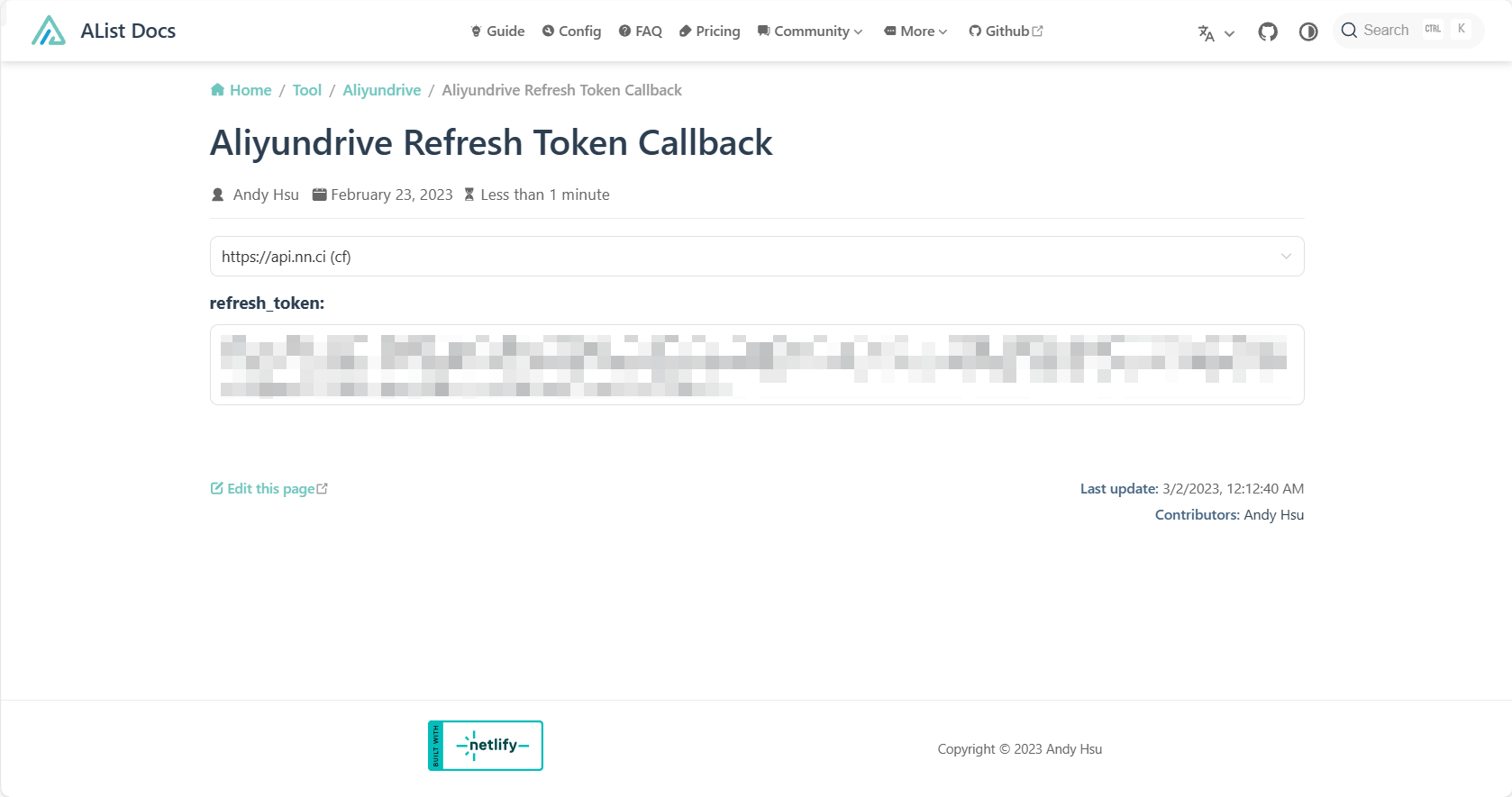Screen dimensions: 1512x797
Task: Open the Config menu item
Action: (571, 32)
